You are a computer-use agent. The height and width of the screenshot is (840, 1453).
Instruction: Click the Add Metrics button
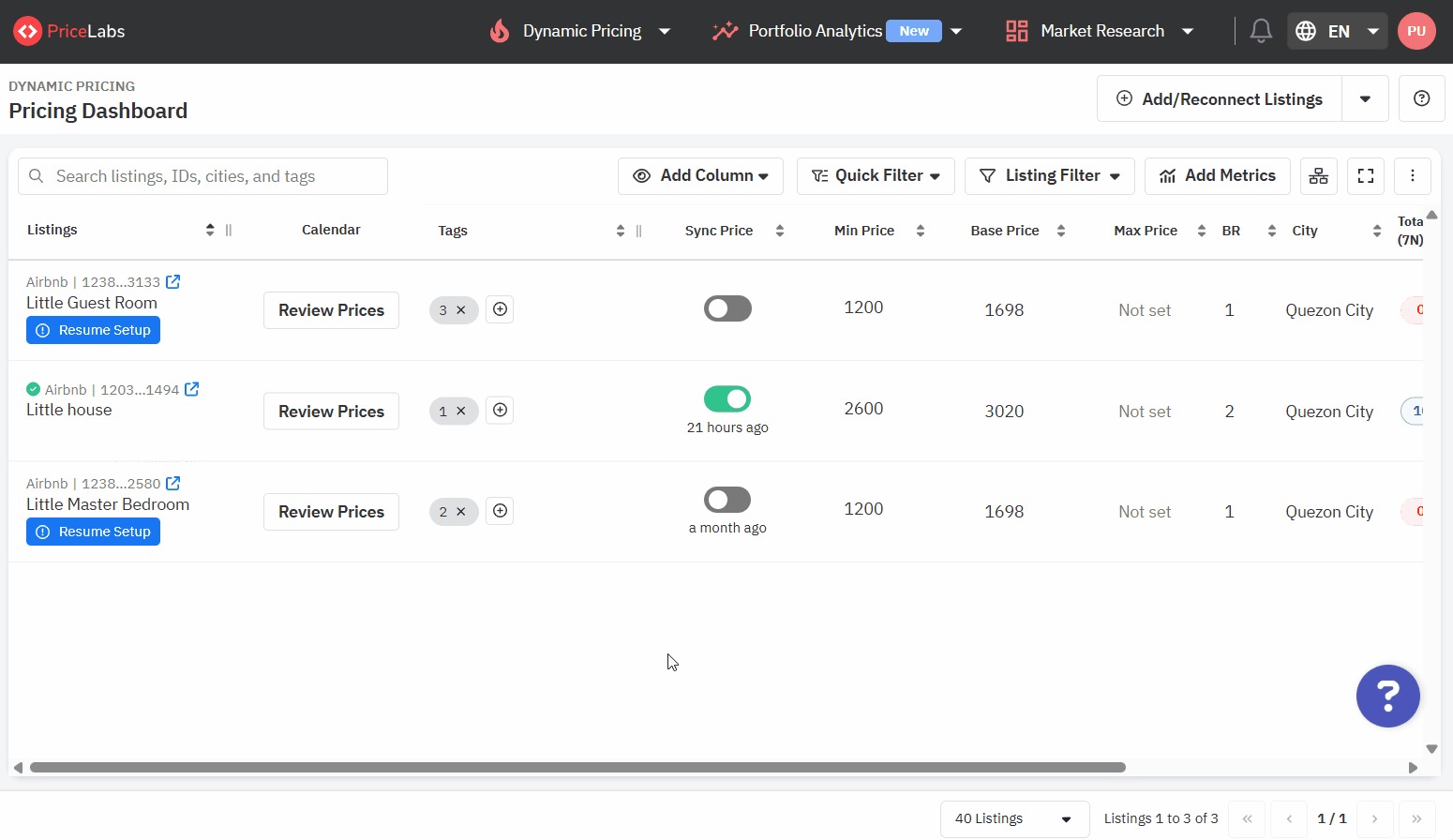coord(1218,176)
